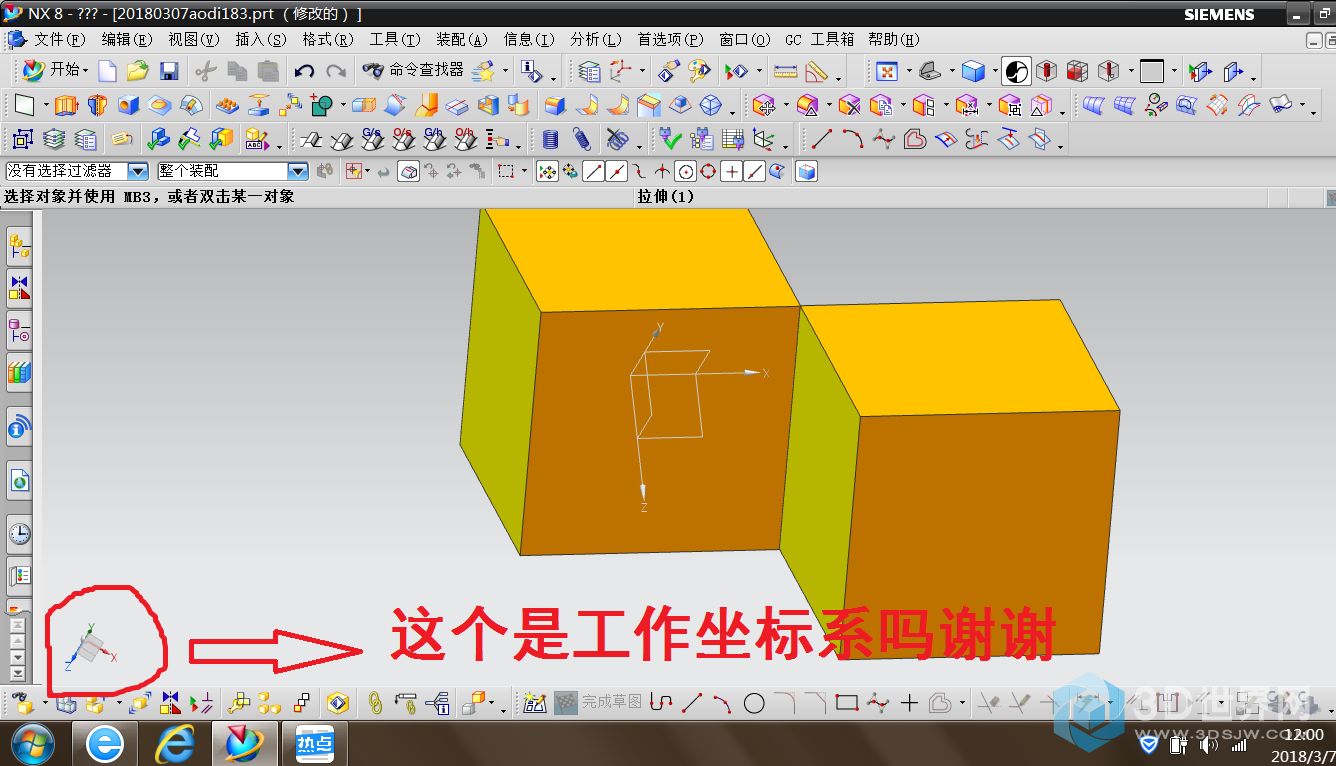1336x766 pixels.
Task: Save the part with floppy icon
Action: 169,71
